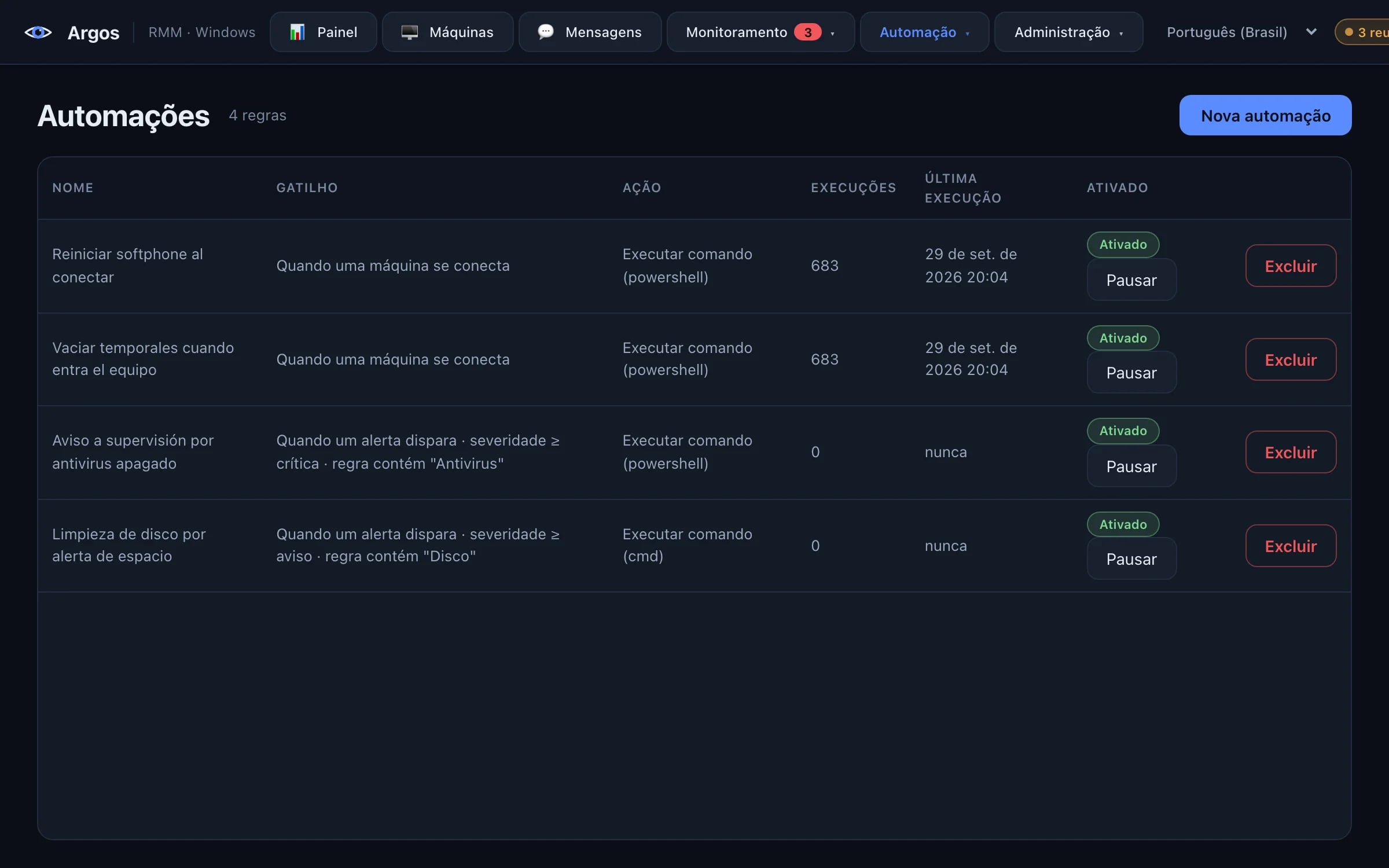Click the trigger text containing "Disco"
1389x868 pixels.
(x=418, y=545)
